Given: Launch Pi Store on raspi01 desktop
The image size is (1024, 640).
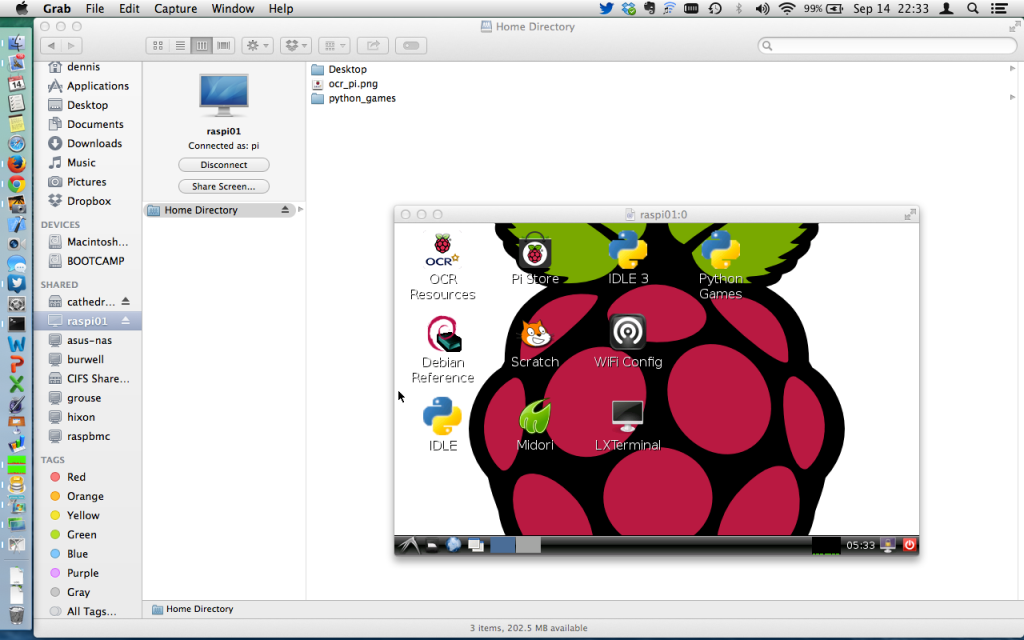Looking at the screenshot, I should 535,259.
